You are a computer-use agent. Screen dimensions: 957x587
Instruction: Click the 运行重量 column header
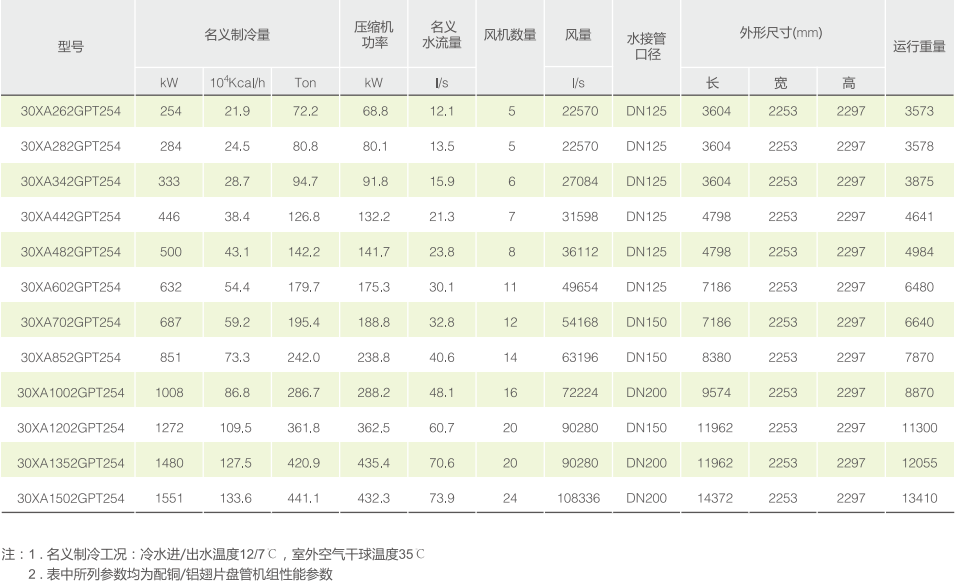[x=919, y=47]
